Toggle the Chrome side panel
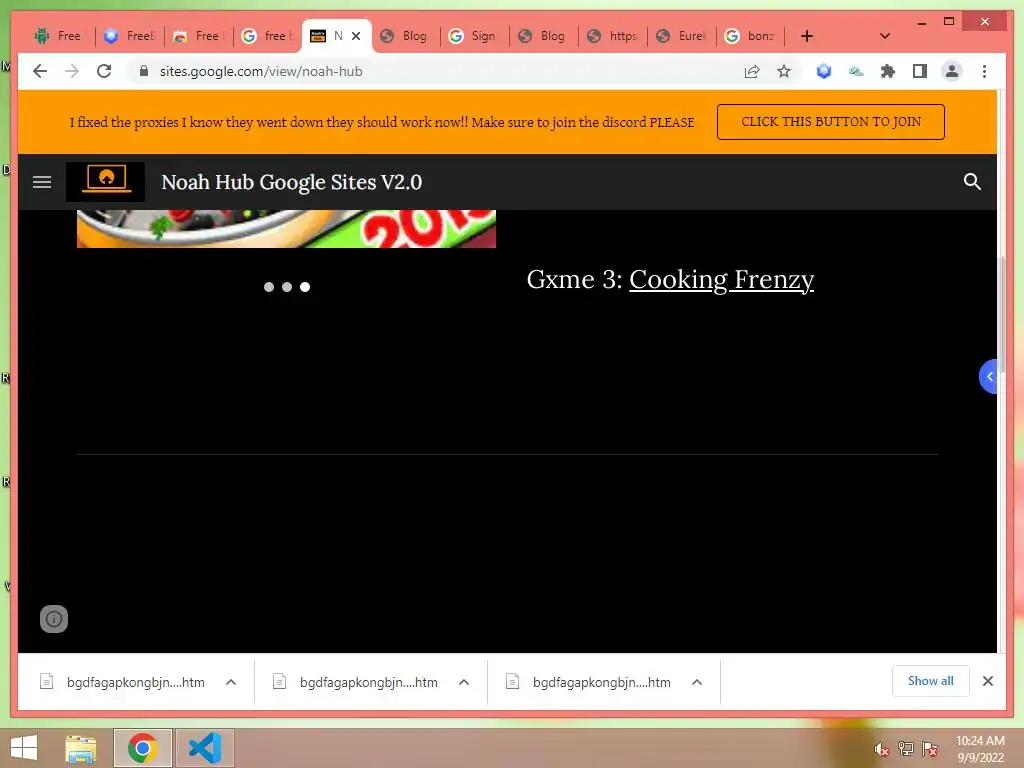1024x768 pixels. 920,71
